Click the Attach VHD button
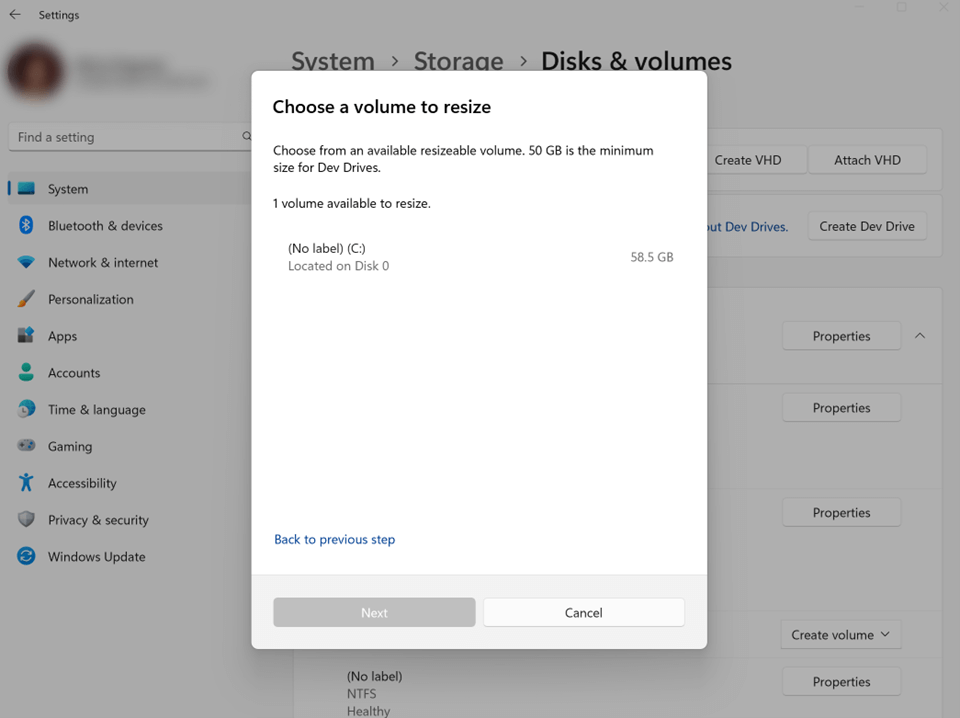The width and height of the screenshot is (960, 718). [x=866, y=159]
